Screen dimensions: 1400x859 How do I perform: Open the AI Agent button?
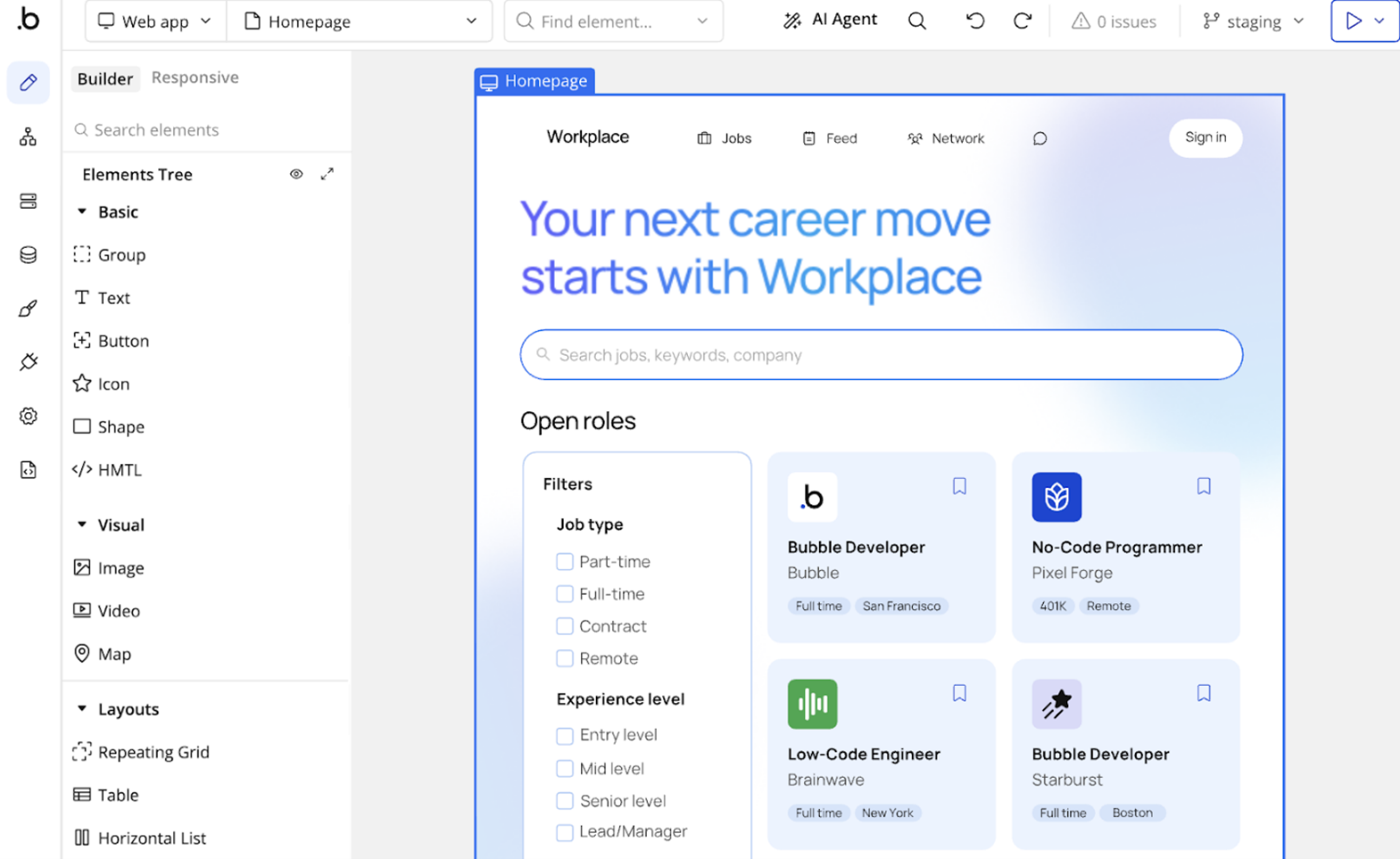(x=830, y=20)
